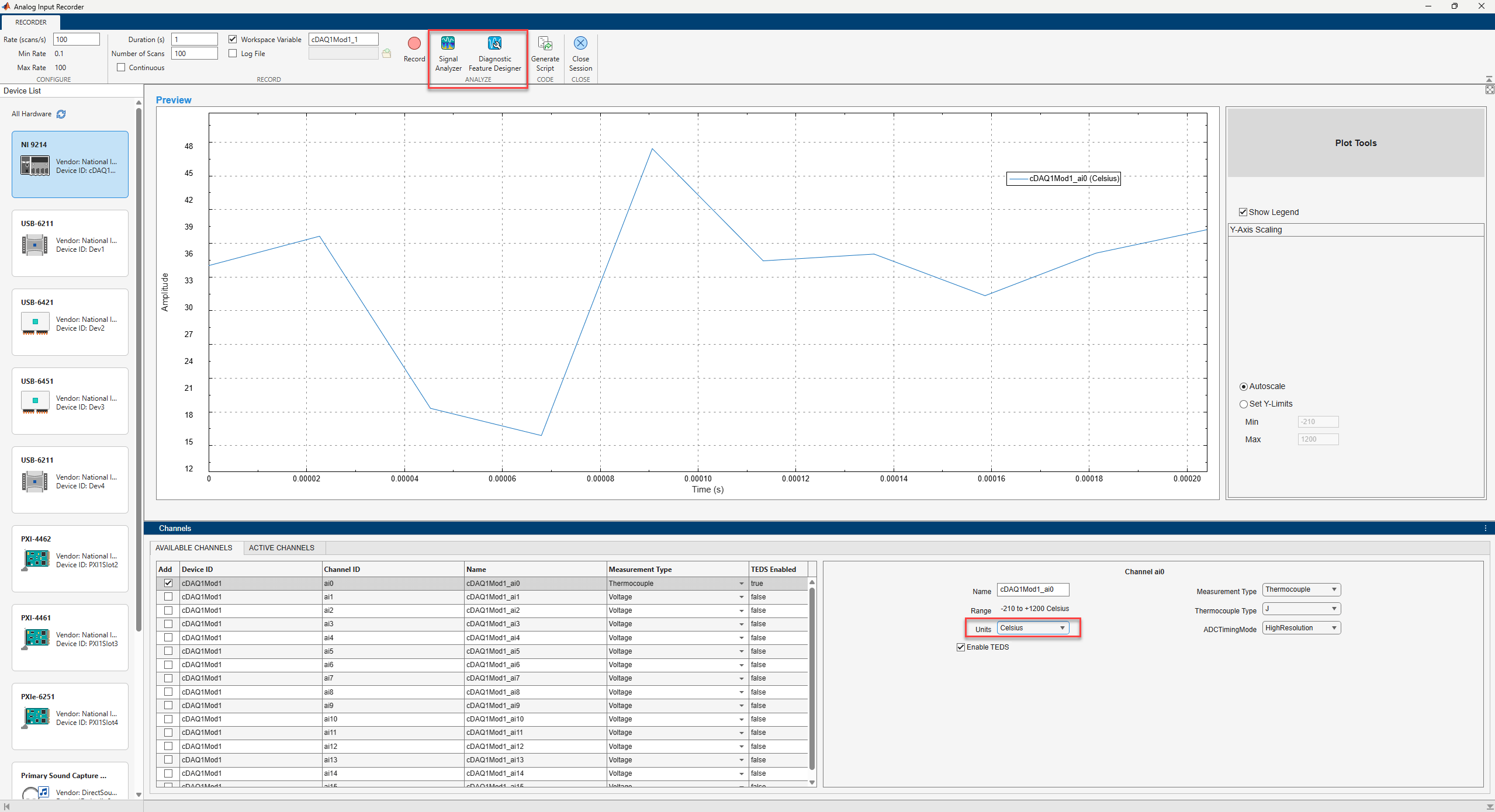Switch to the AVAILABLE CHANNELS tab
1495x812 pixels.
click(193, 548)
